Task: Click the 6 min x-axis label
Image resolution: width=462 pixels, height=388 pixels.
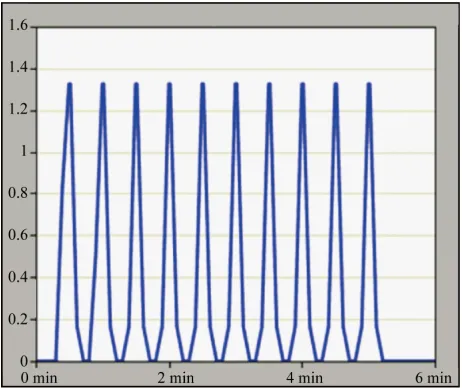Action: pyautogui.click(x=433, y=378)
